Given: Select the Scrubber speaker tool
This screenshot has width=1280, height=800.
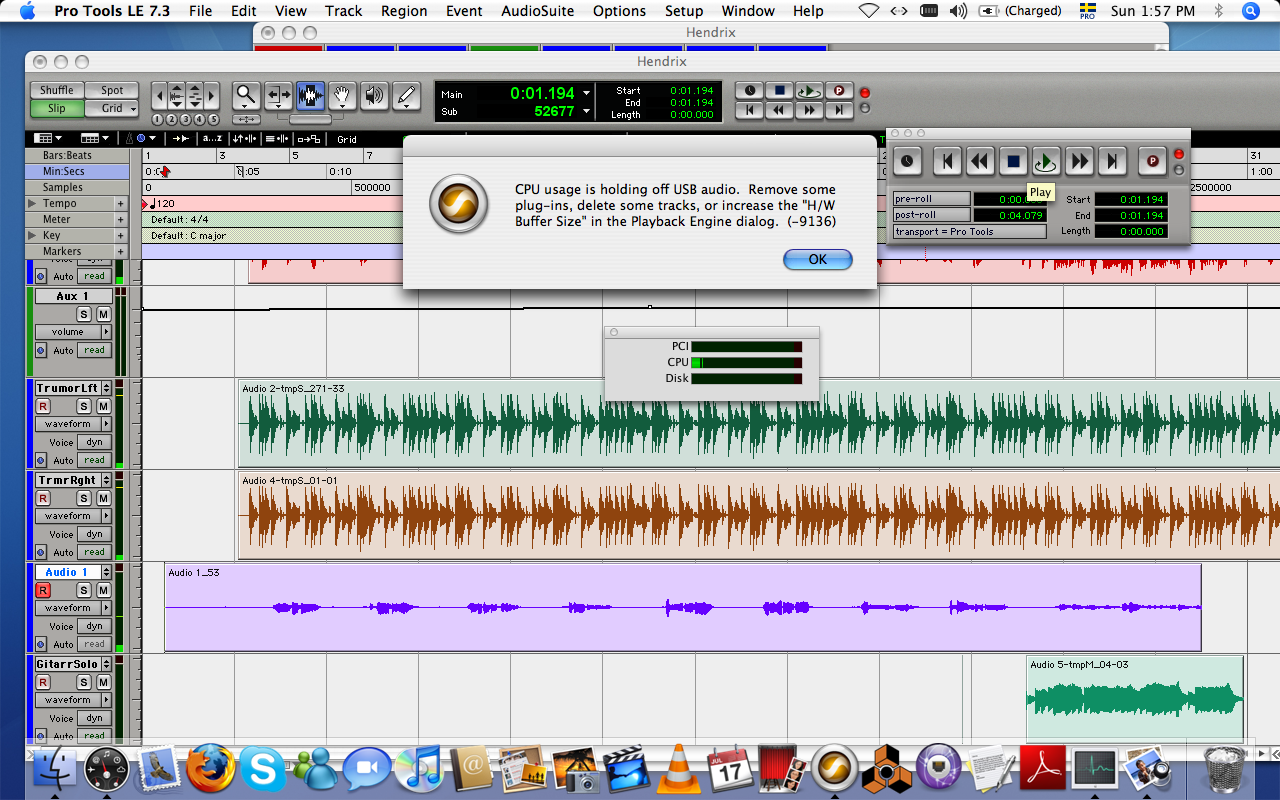Looking at the screenshot, I should (x=374, y=96).
